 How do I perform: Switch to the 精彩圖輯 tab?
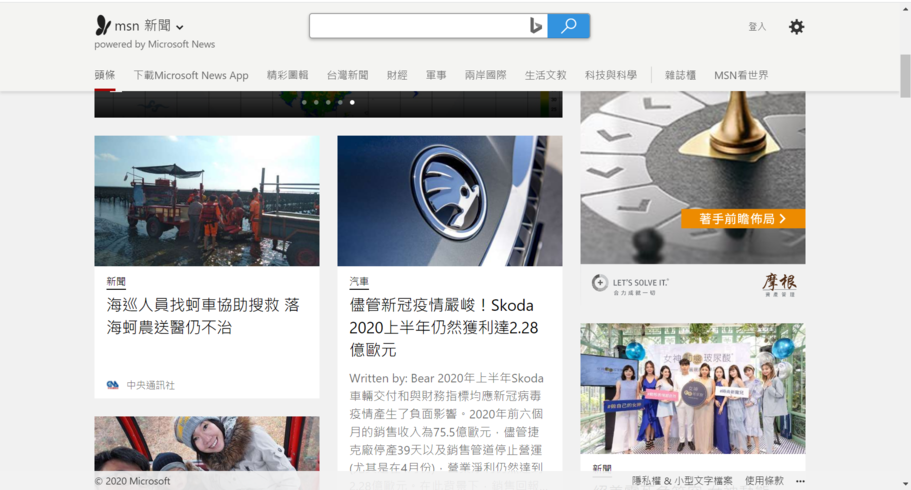click(x=288, y=75)
